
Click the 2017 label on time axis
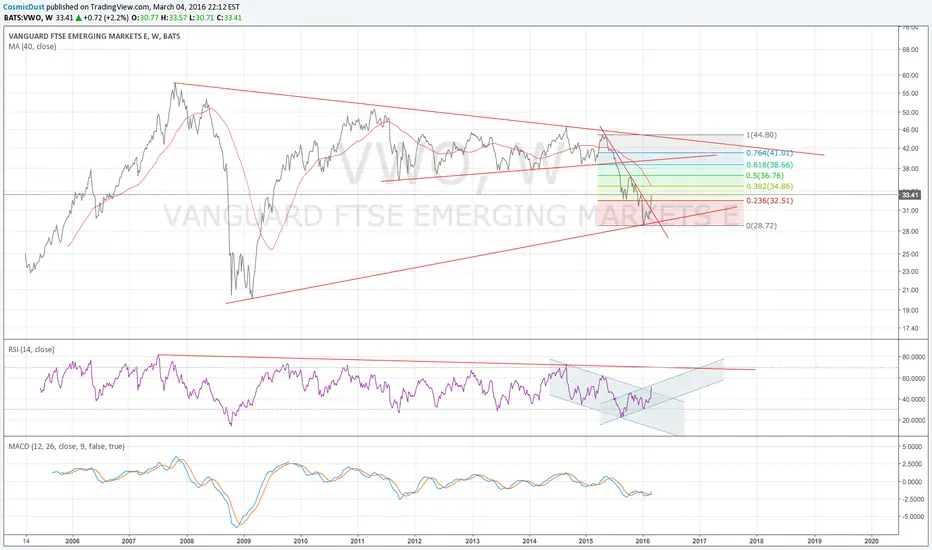coord(700,541)
